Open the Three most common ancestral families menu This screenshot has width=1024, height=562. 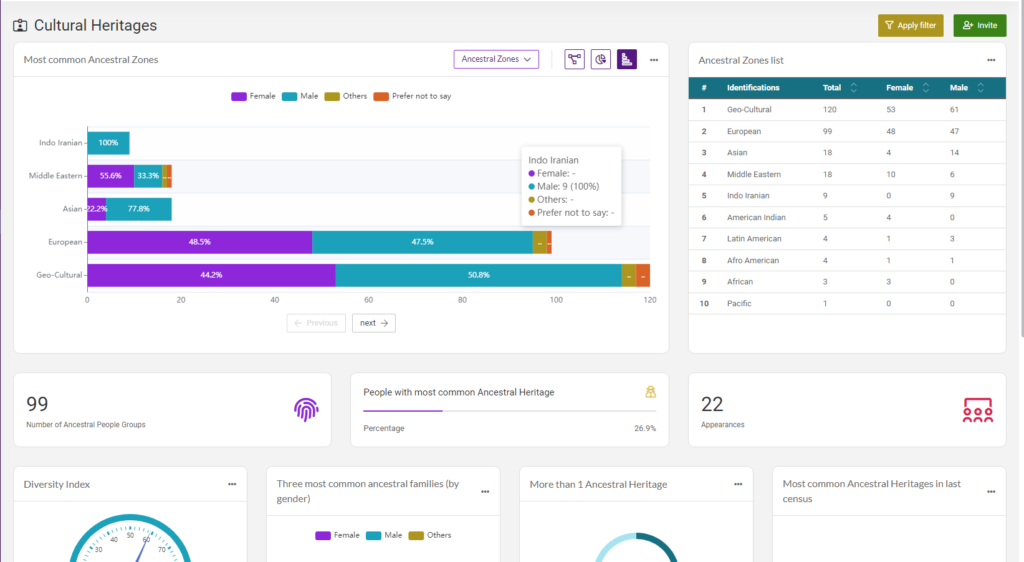[x=485, y=492]
